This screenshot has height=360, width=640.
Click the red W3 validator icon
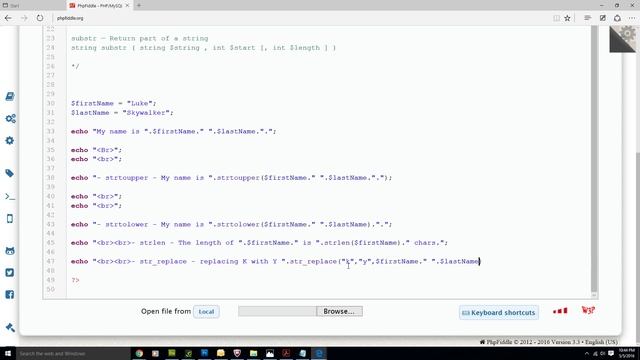tap(588, 311)
